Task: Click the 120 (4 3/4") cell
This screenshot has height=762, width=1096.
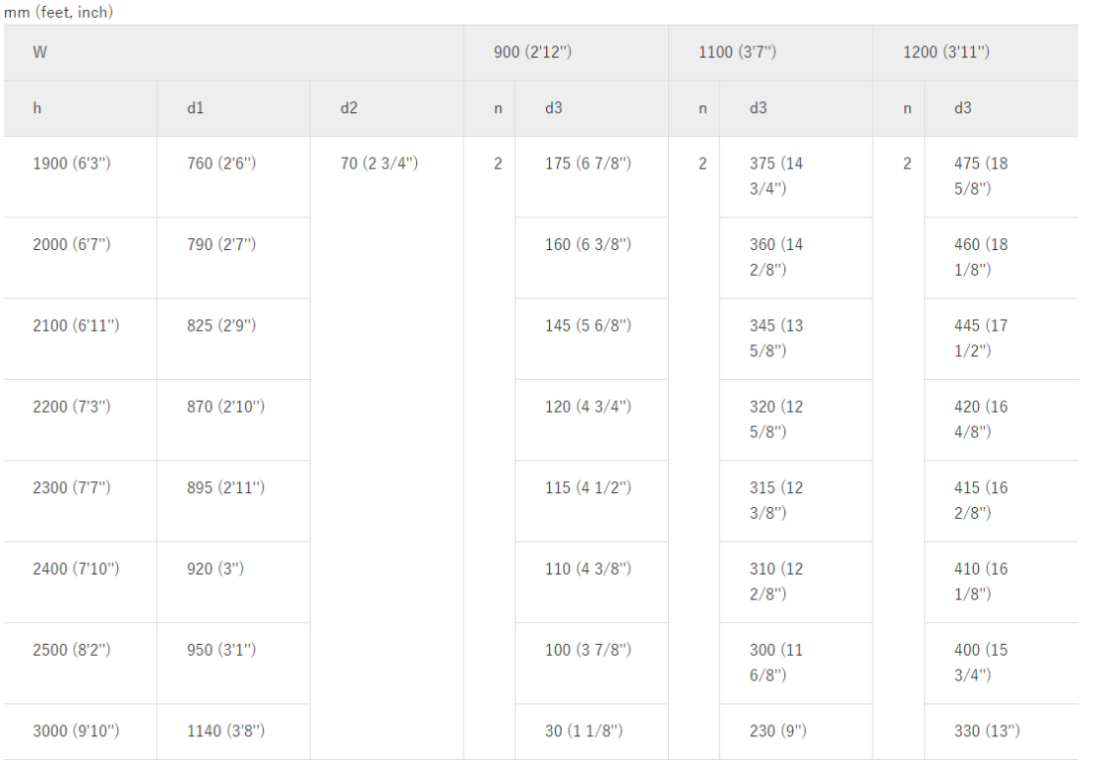Action: pos(588,406)
